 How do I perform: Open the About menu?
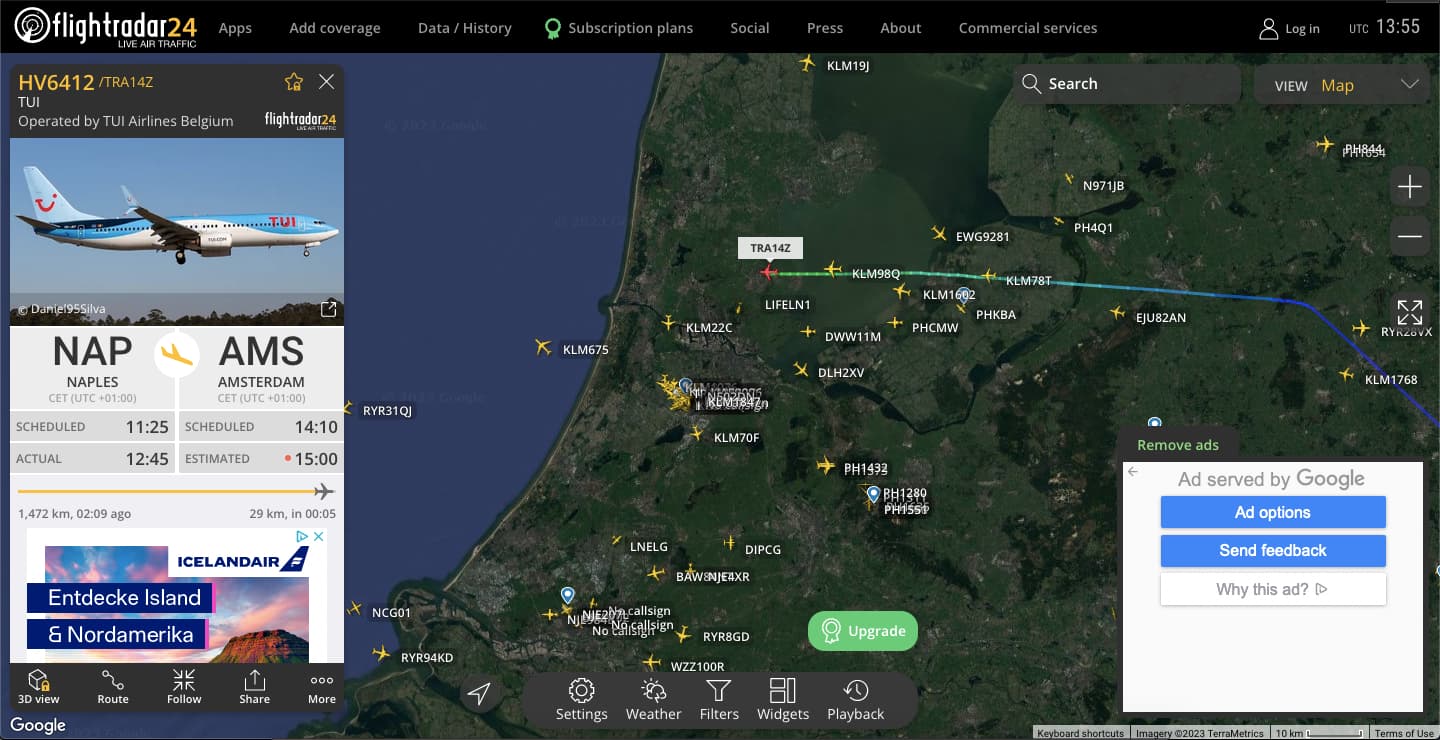(901, 28)
